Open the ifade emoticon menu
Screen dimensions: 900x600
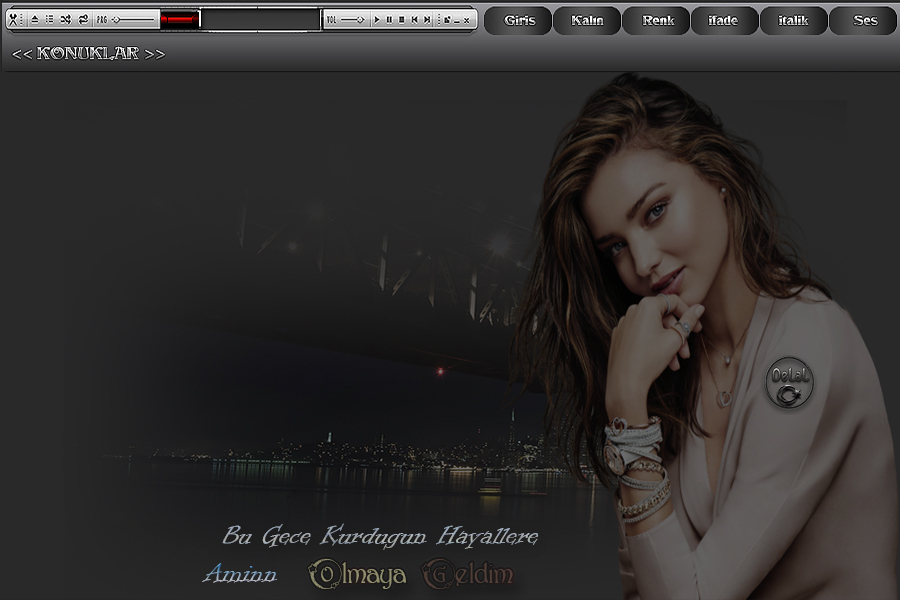[723, 21]
